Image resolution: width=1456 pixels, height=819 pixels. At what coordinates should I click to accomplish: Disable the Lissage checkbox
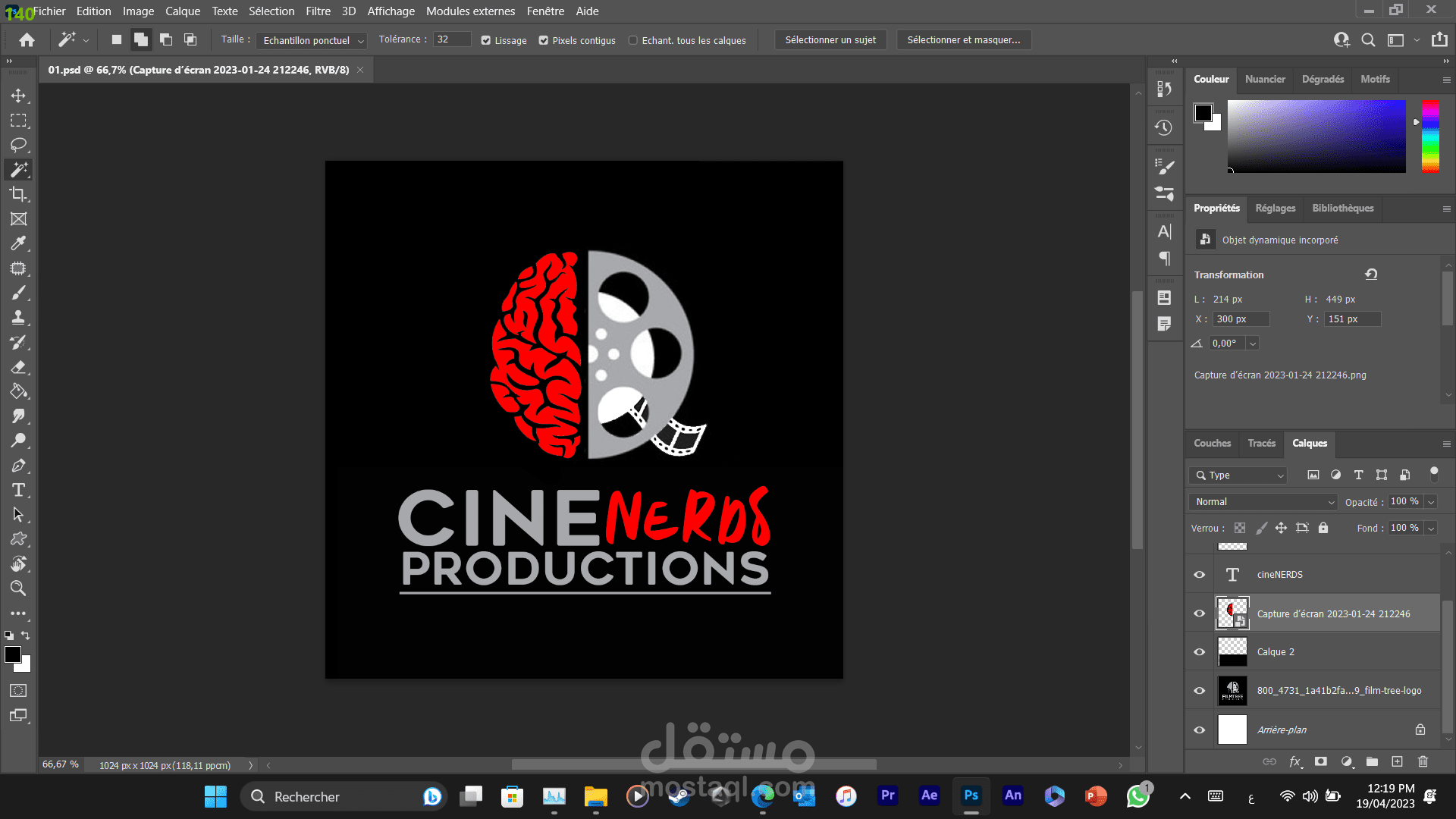tap(486, 40)
